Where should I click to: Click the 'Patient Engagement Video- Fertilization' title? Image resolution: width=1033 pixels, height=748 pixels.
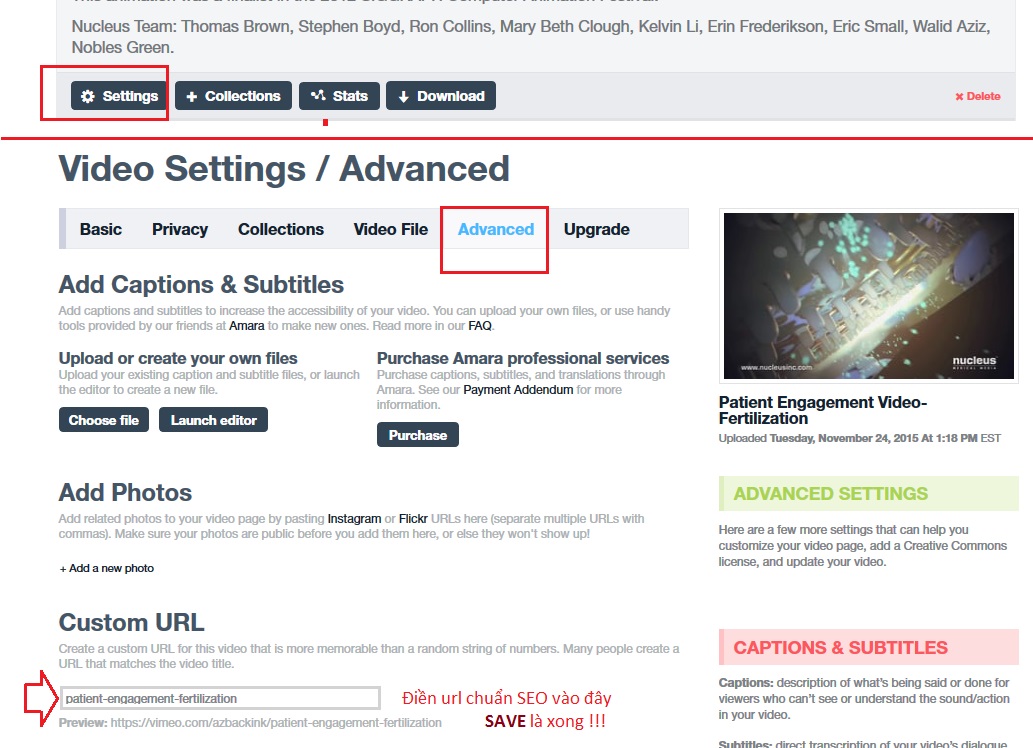pos(823,410)
